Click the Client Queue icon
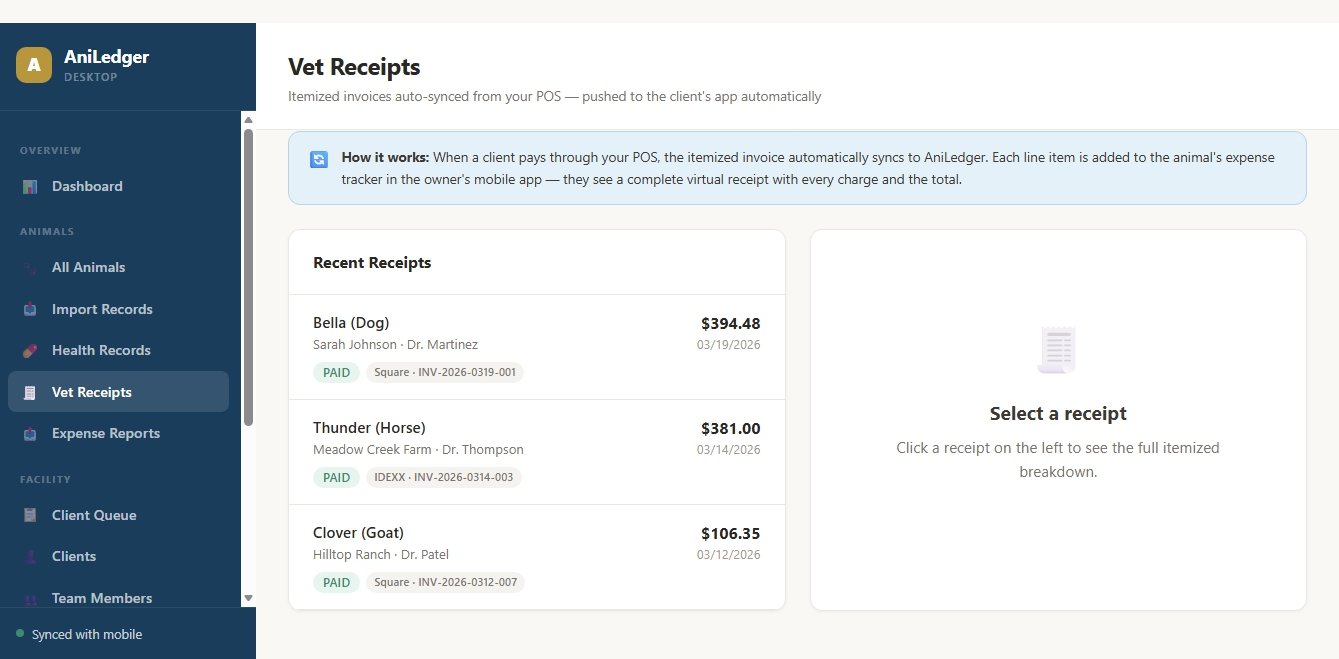 (x=30, y=516)
